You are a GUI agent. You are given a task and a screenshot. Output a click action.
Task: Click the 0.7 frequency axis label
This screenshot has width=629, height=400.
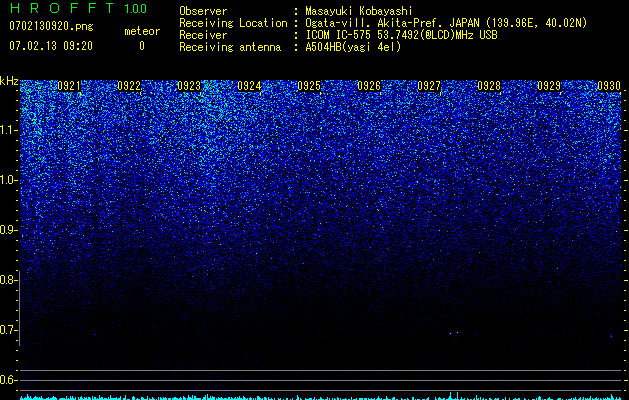tap(7, 330)
